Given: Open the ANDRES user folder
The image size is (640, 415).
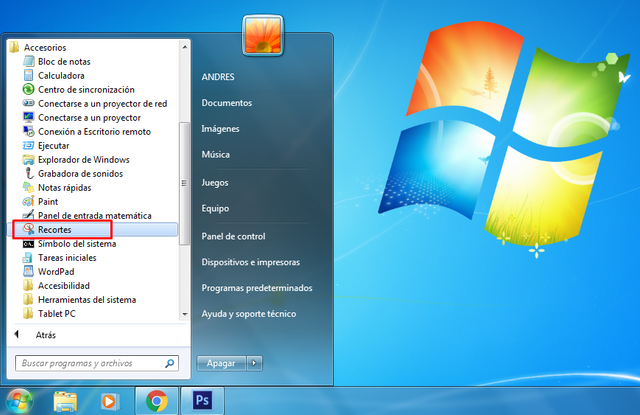Looking at the screenshot, I should click(x=218, y=77).
